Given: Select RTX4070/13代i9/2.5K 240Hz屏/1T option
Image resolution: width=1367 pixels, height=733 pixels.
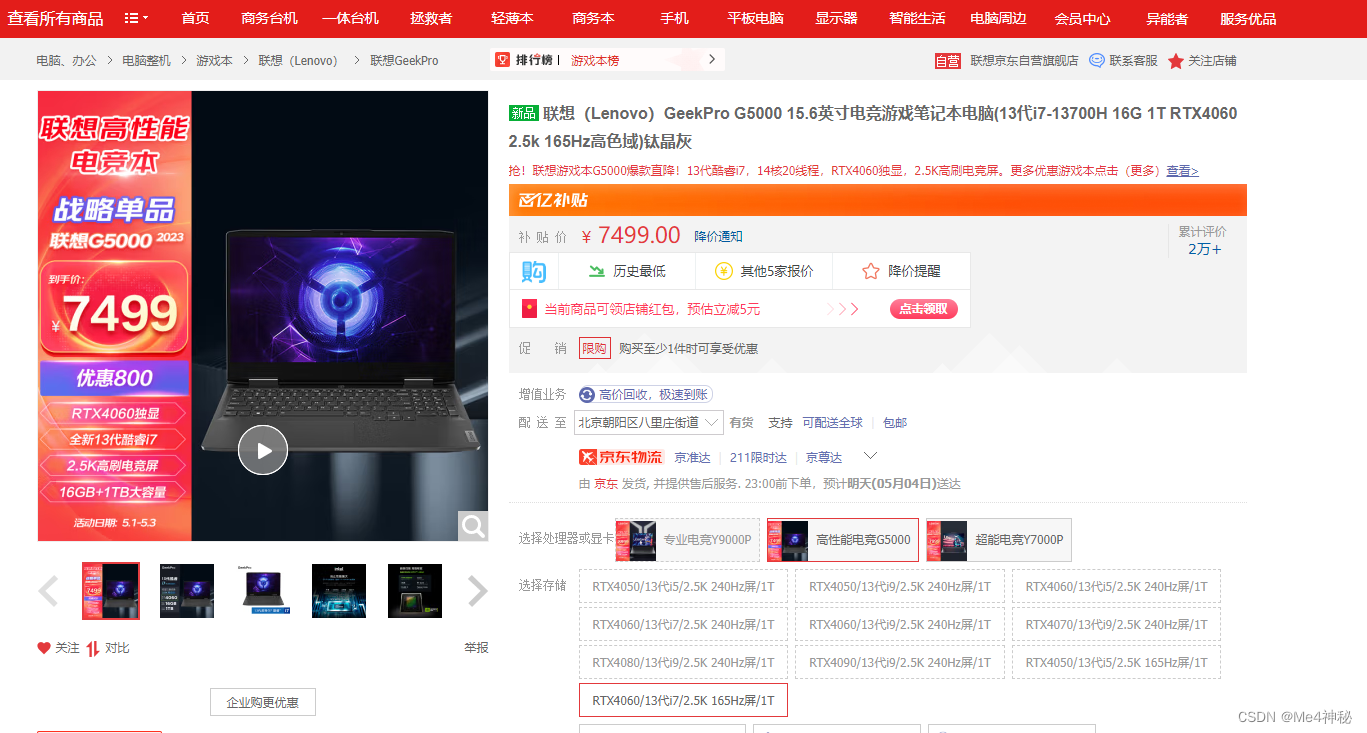Looking at the screenshot, I should [x=1116, y=625].
